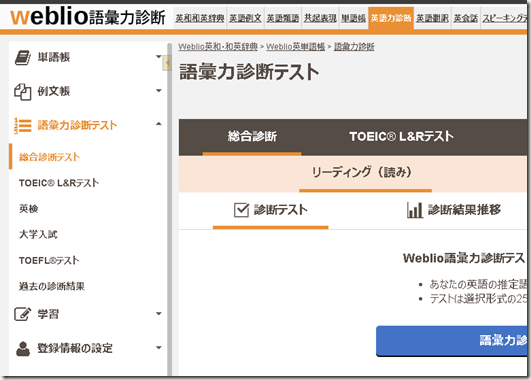This screenshot has width=531, height=380.
Task: Switch to the TOEIC® L&Rテスト tab
Action: pos(401,137)
